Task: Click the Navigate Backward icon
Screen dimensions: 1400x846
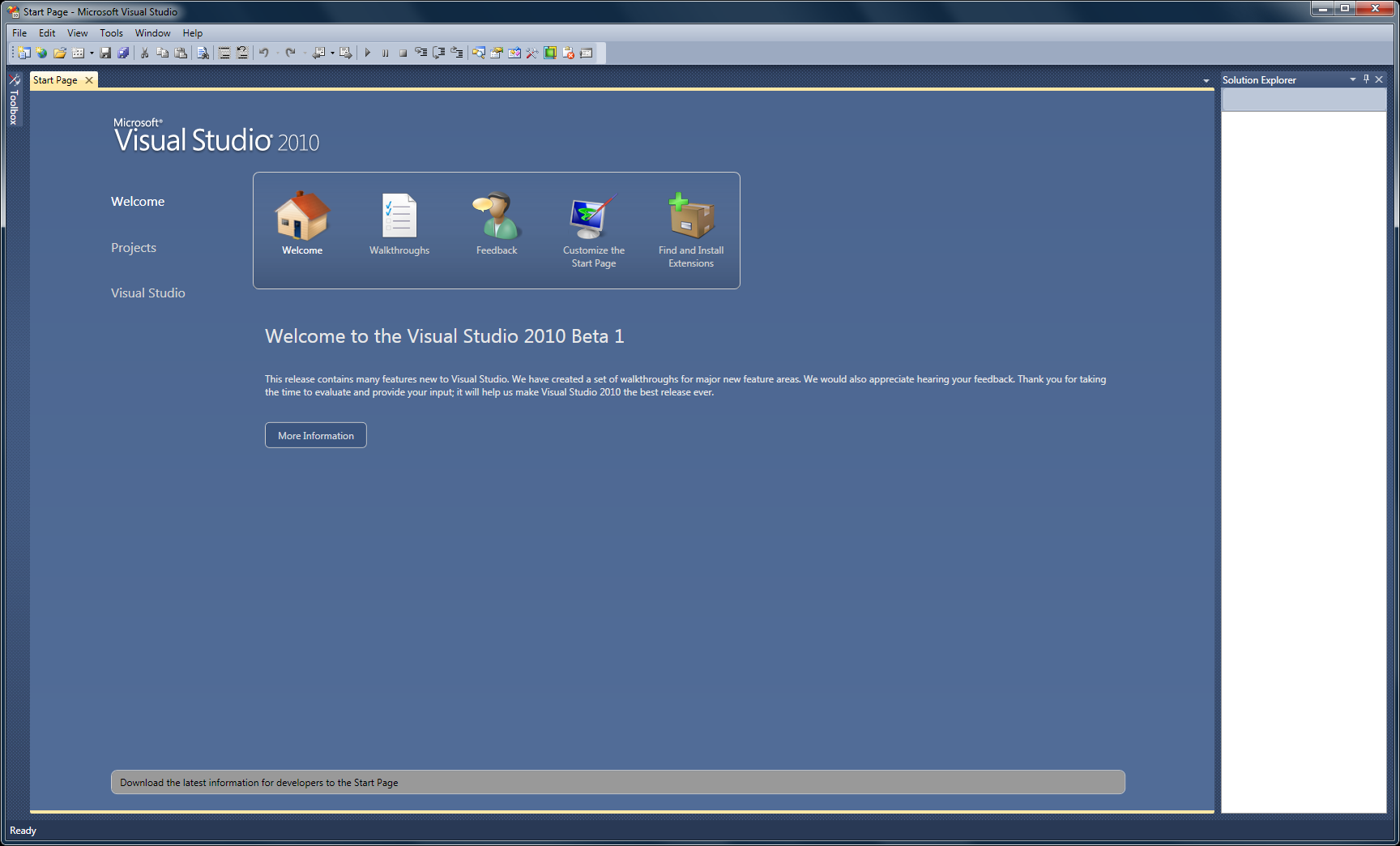Action: (x=318, y=53)
